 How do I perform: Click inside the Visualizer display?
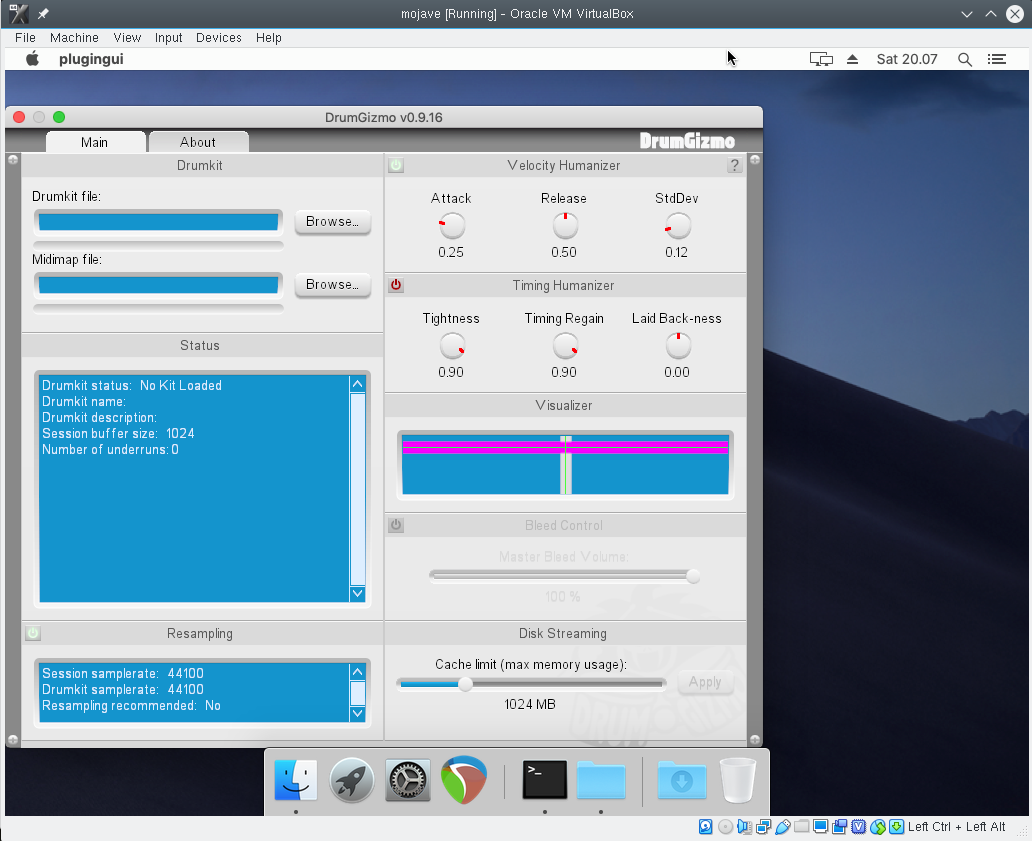(x=565, y=464)
